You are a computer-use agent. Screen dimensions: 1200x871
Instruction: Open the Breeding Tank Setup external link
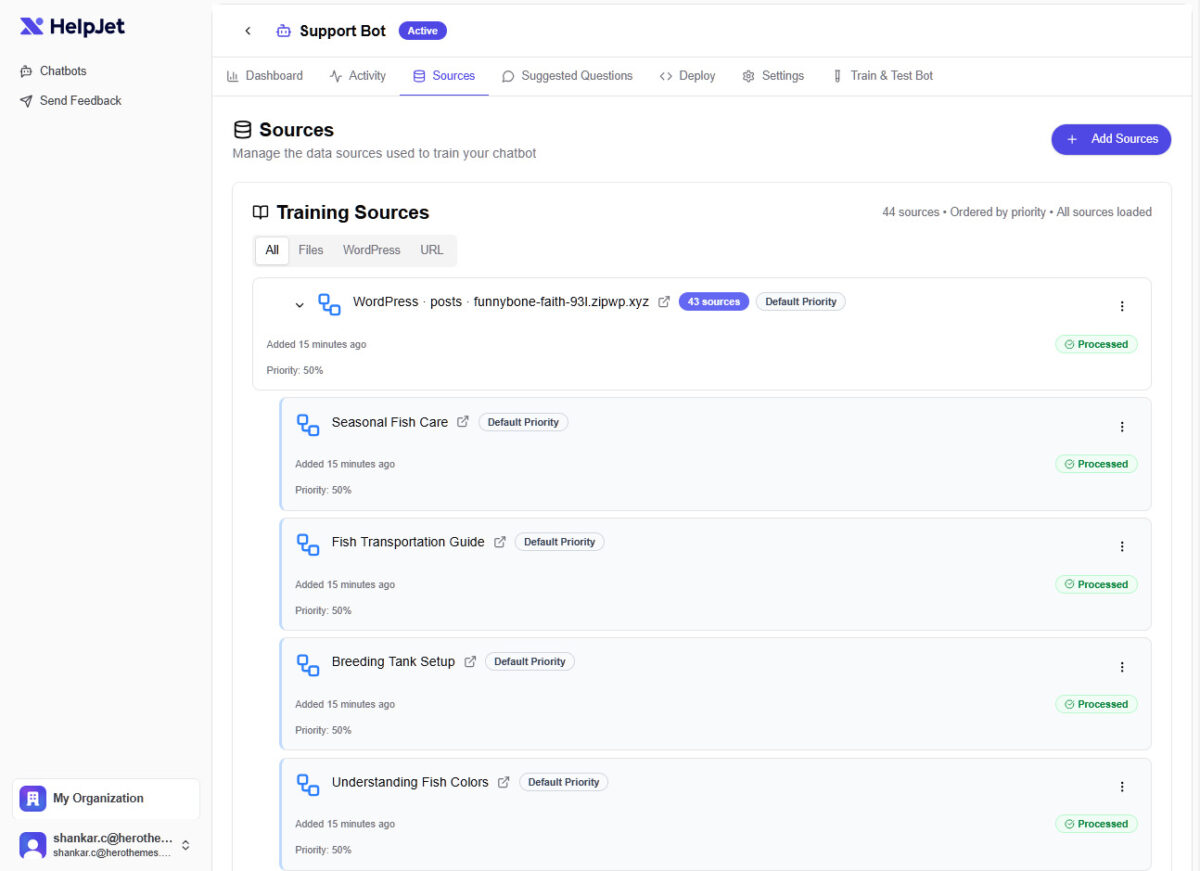(470, 662)
